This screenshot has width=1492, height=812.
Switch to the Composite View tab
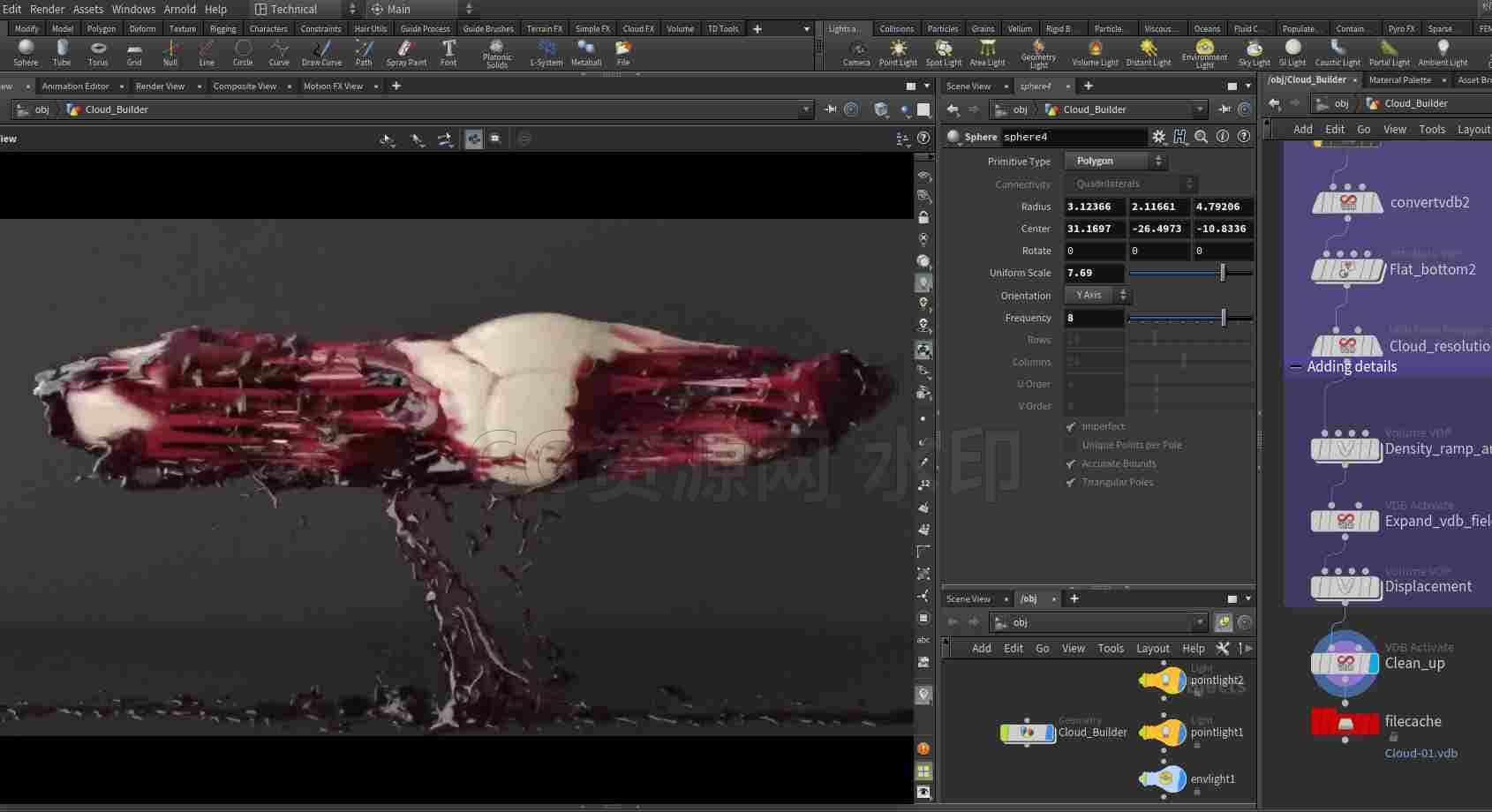pyautogui.click(x=245, y=86)
